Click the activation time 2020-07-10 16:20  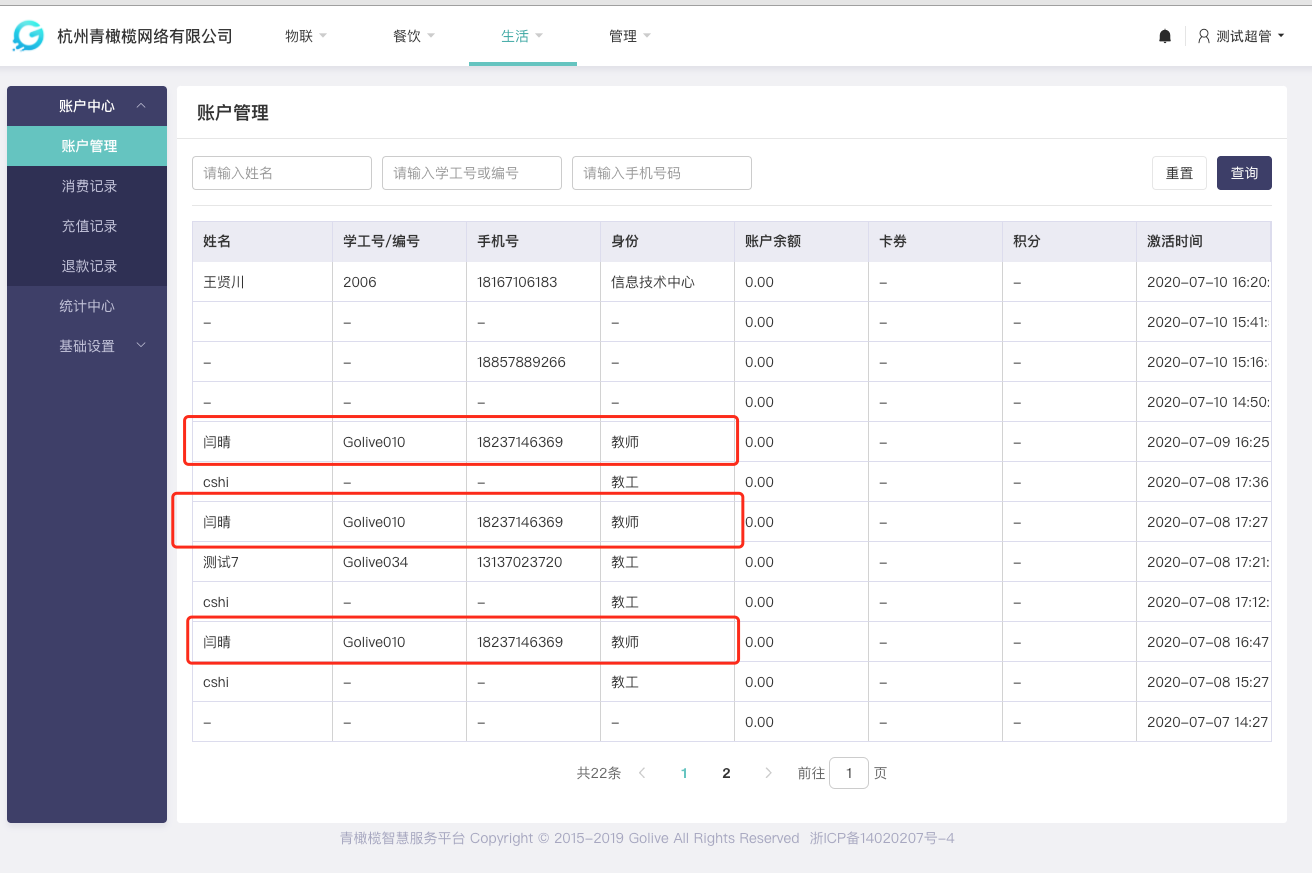(x=1208, y=282)
